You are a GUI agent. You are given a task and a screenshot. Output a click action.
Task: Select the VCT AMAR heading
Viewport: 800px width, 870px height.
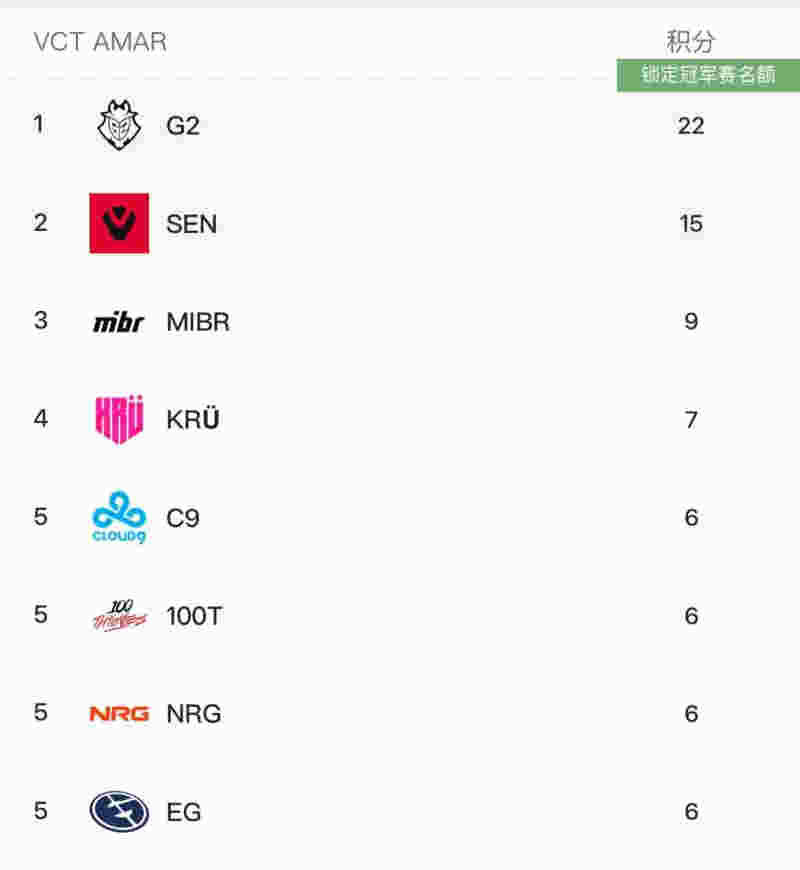pyautogui.click(x=100, y=42)
